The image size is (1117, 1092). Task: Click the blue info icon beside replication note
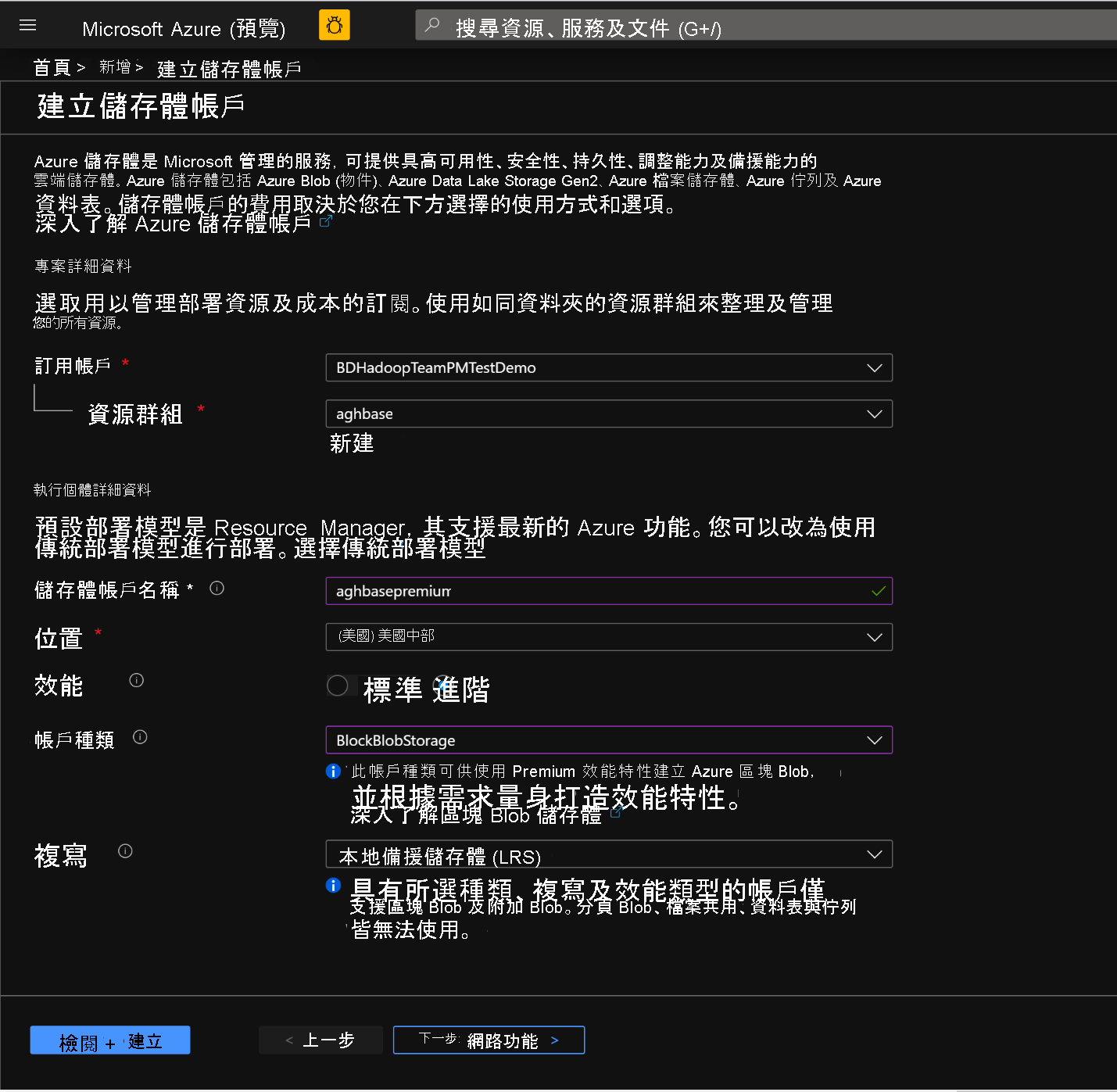coord(334,886)
